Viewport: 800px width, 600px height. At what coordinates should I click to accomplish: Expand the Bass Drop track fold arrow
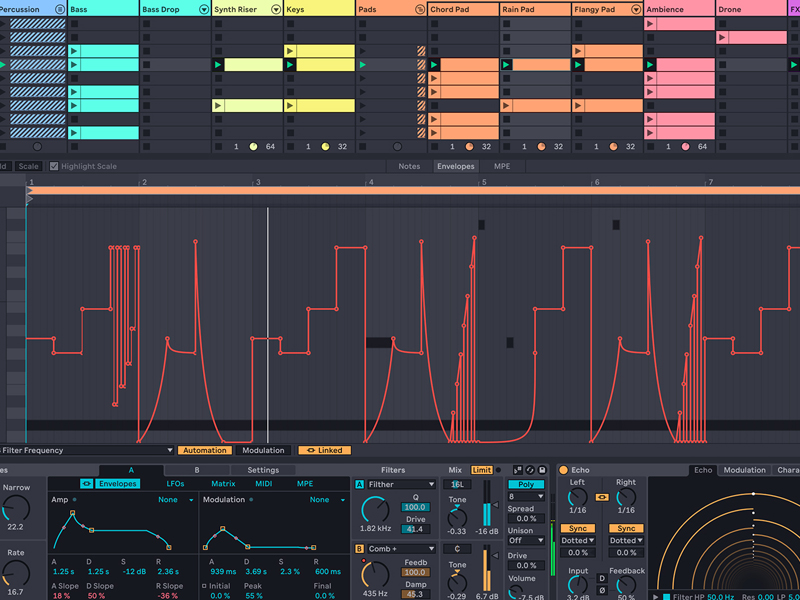[204, 9]
